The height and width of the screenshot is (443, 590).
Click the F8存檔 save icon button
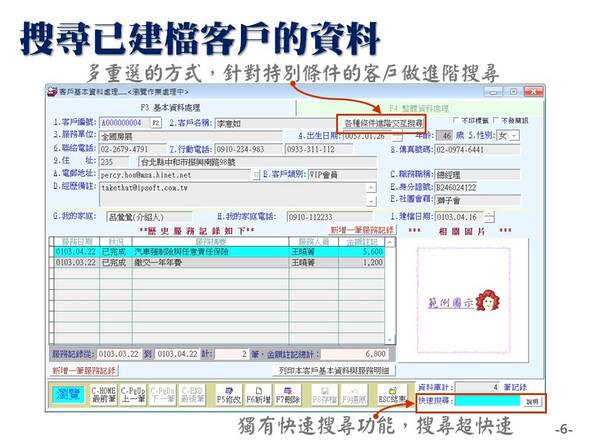(324, 394)
